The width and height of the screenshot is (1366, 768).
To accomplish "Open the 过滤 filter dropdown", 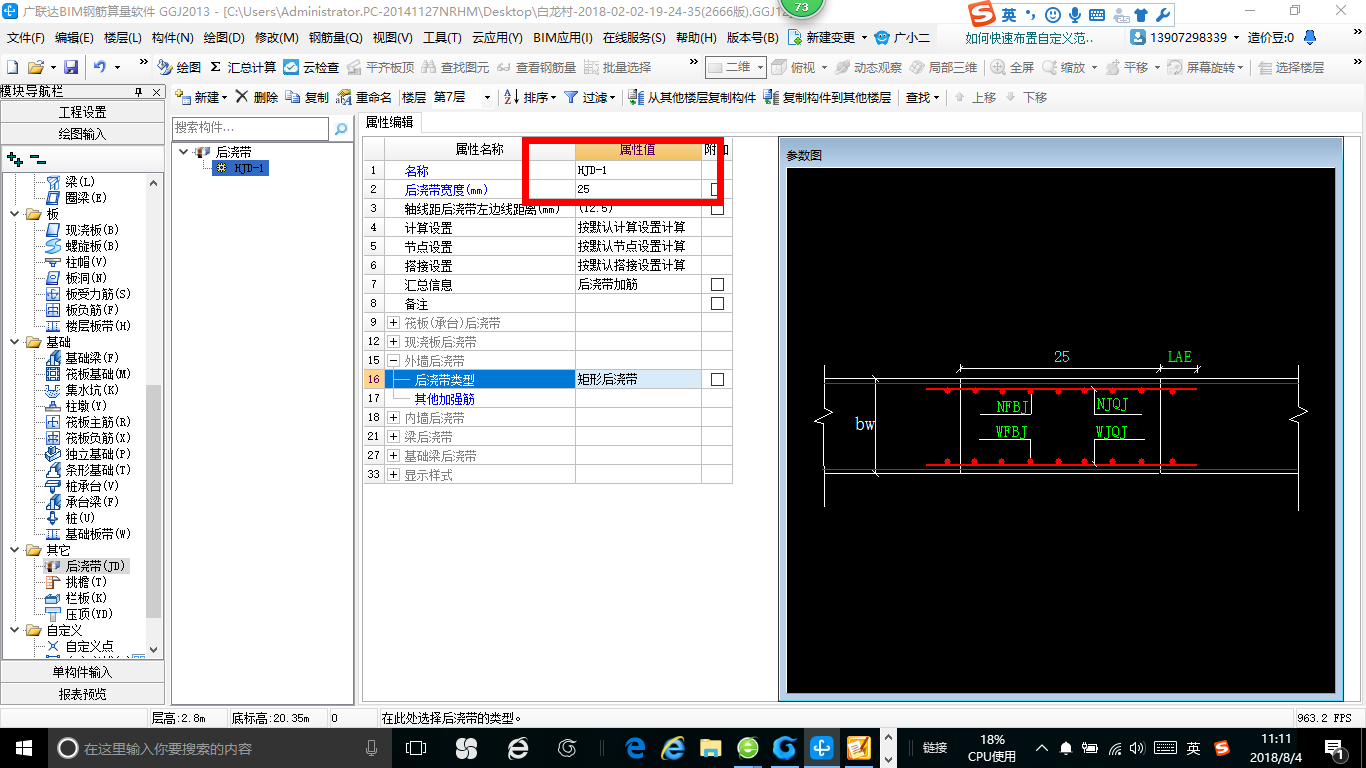I will click(590, 97).
